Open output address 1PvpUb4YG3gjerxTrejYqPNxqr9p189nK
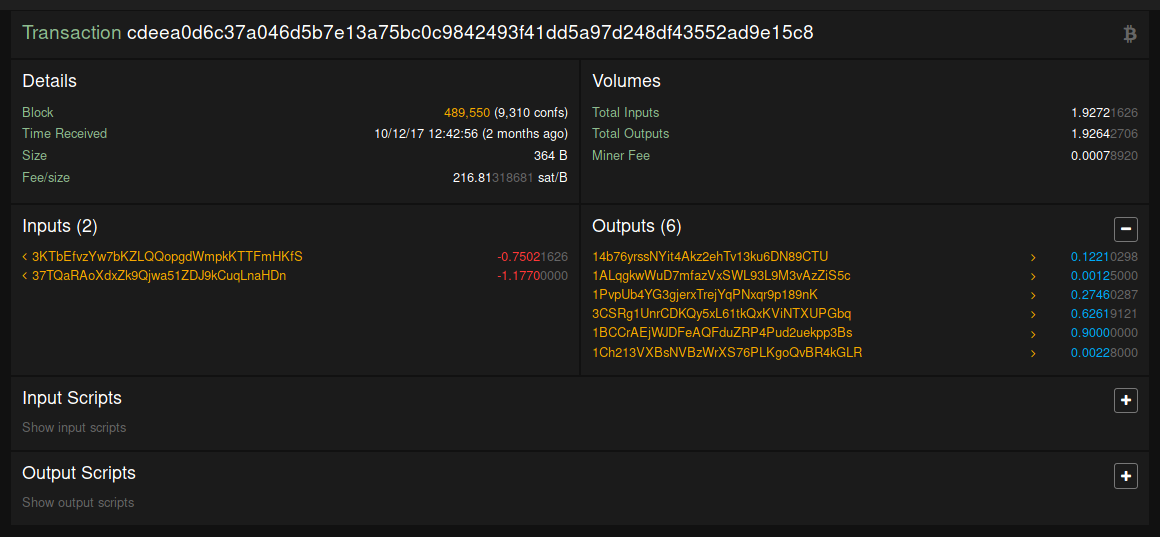This screenshot has width=1160, height=537. pos(705,295)
